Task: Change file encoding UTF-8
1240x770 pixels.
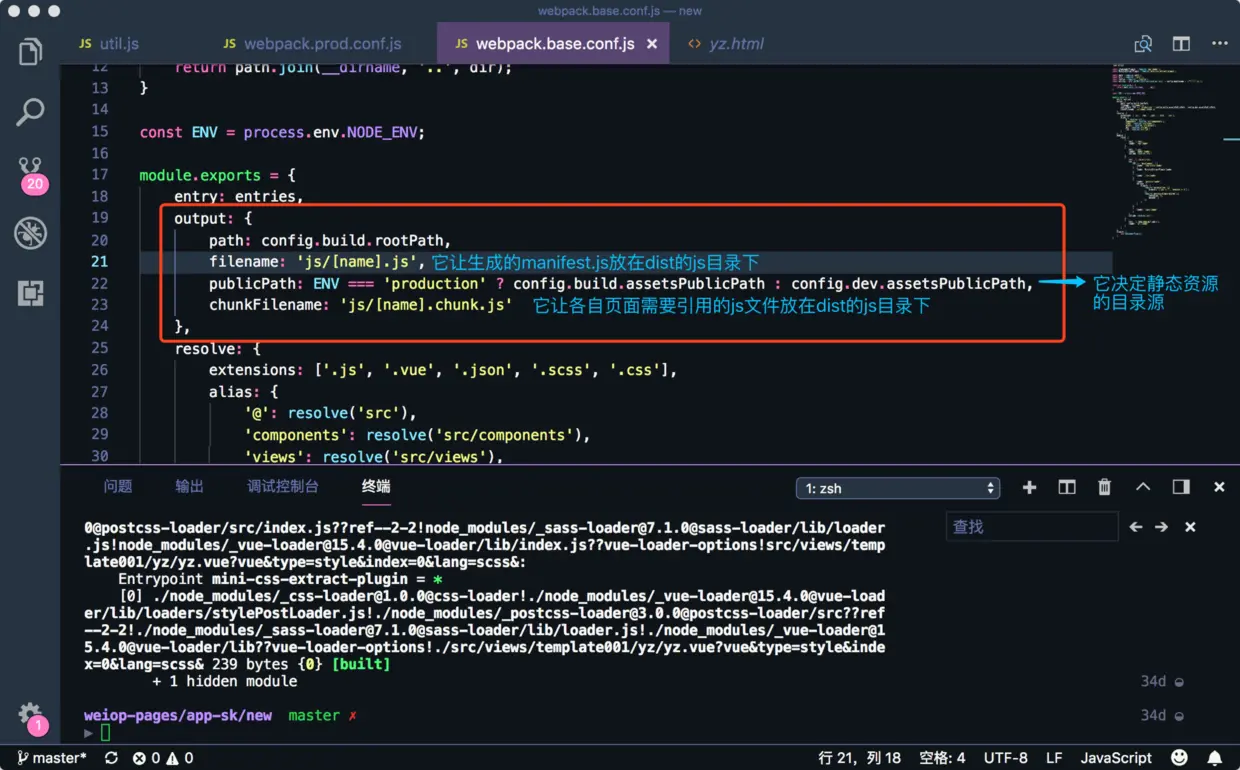Action: 1005,758
